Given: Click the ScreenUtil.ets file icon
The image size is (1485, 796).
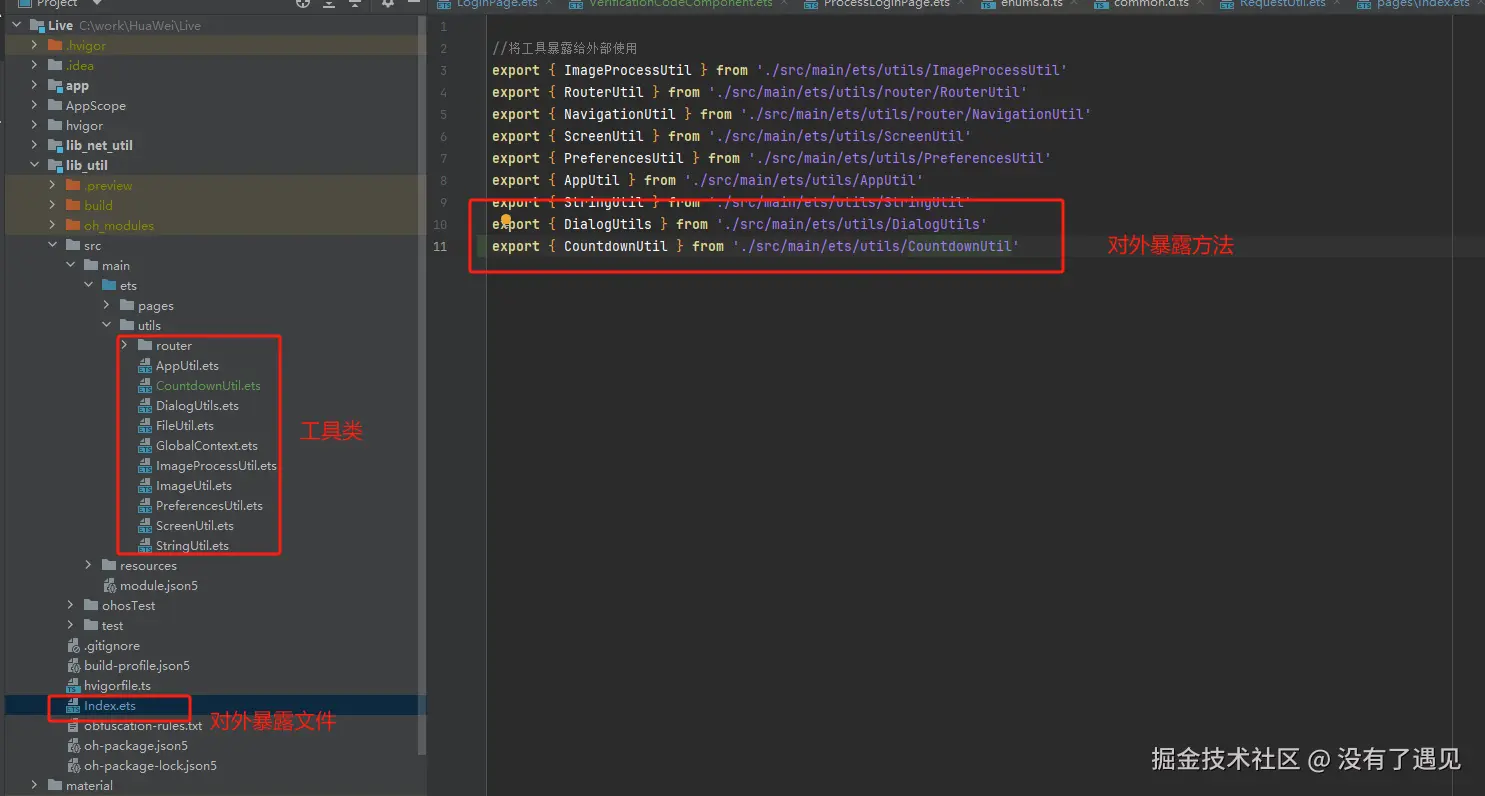Looking at the screenshot, I should (x=145, y=526).
